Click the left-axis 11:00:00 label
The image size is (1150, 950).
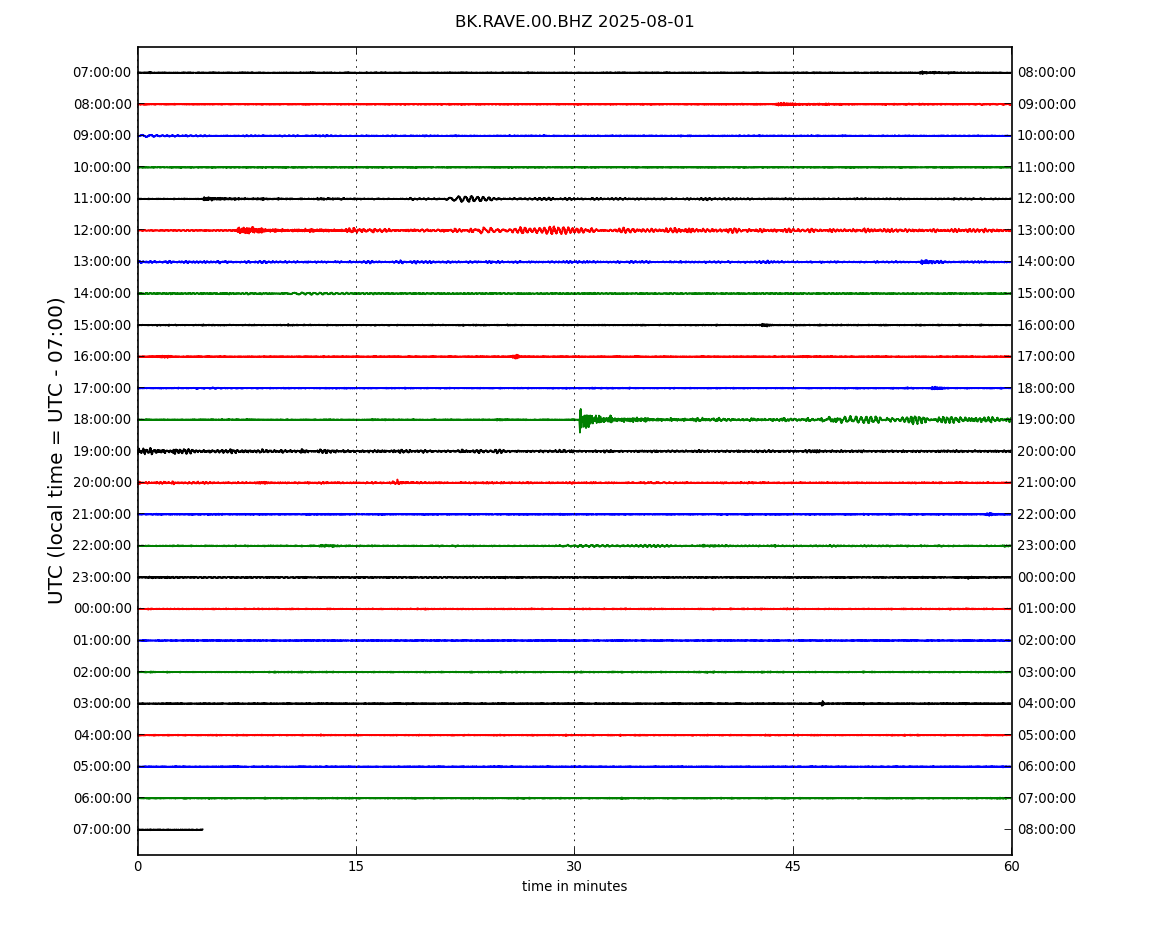(103, 199)
